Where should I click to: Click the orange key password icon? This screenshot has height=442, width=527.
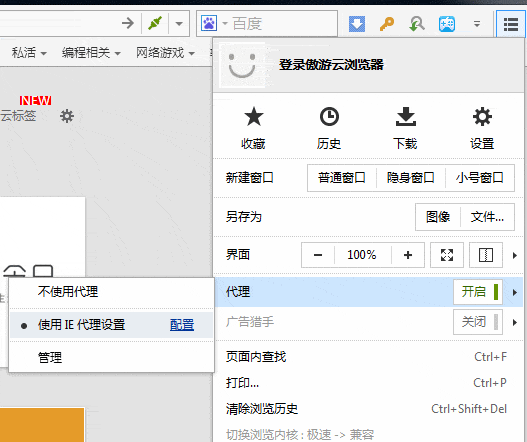tap(387, 24)
